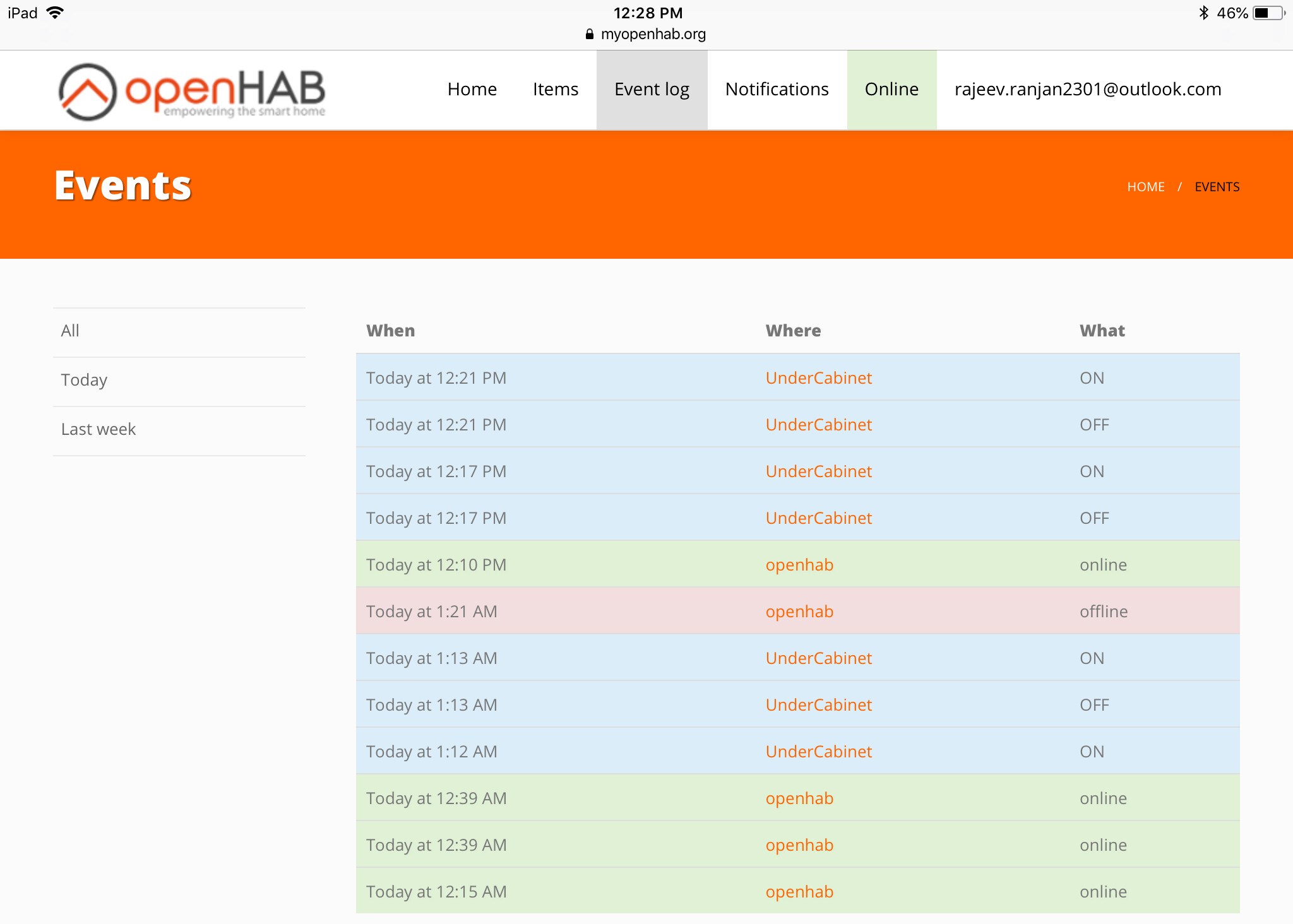Filter events by Today
1293x924 pixels.
tap(84, 380)
